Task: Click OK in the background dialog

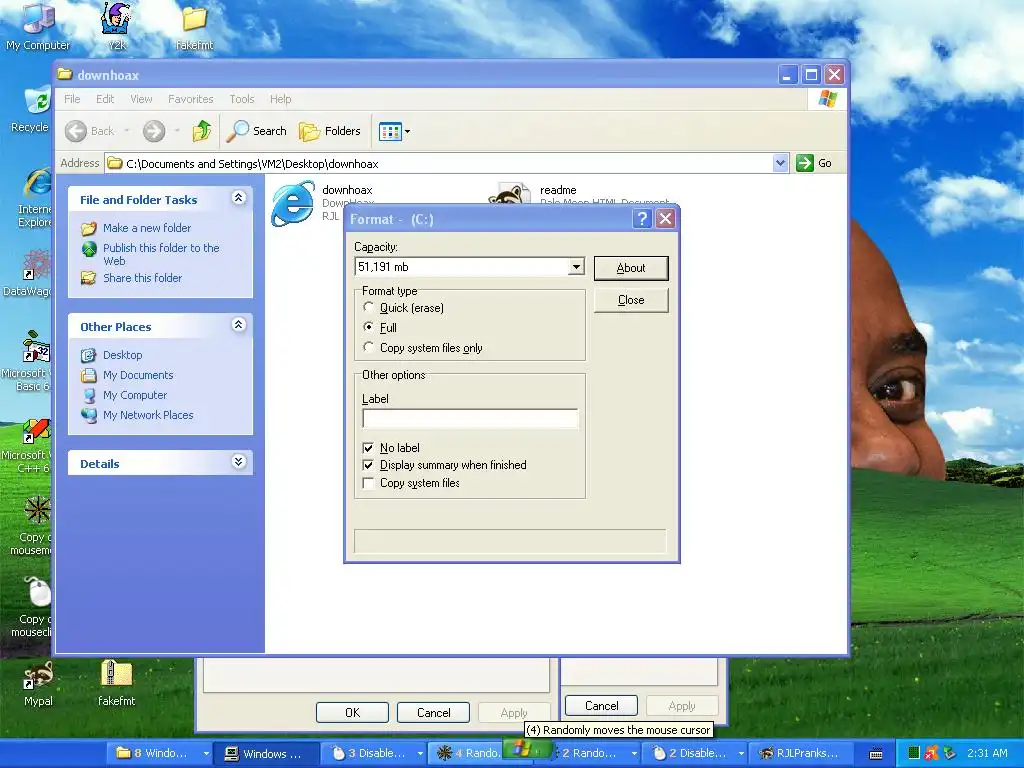Action: tap(353, 712)
